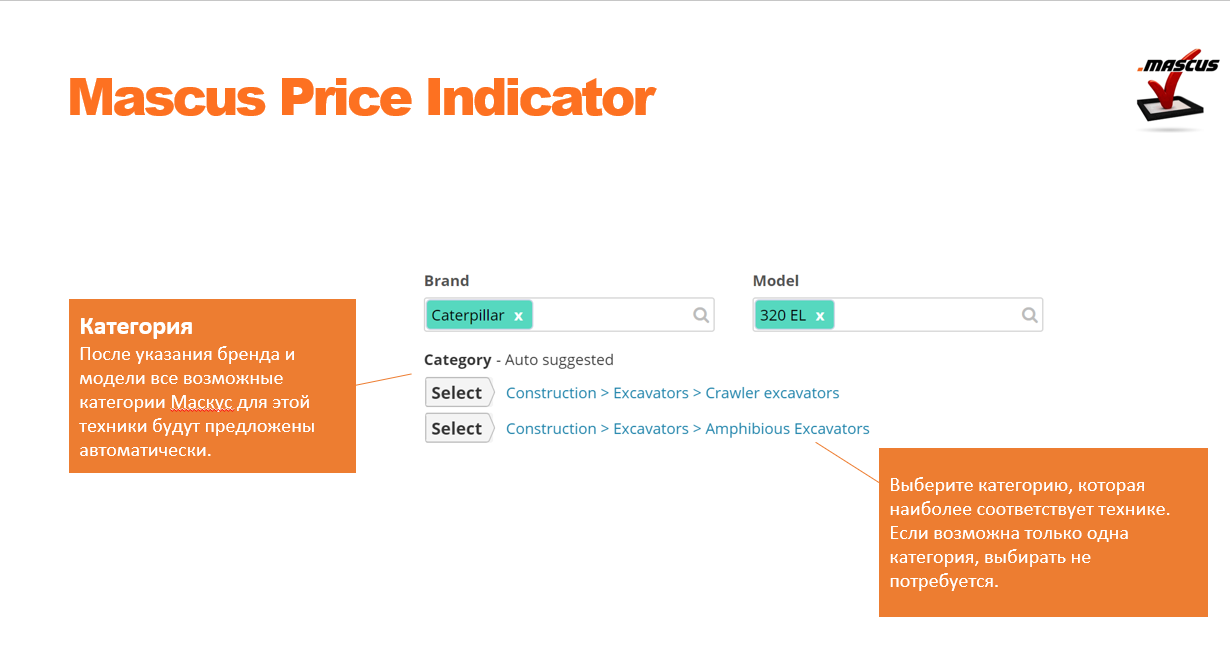
Task: Select the orange Выберите категорию callout box
Action: pyautogui.click(x=1043, y=532)
